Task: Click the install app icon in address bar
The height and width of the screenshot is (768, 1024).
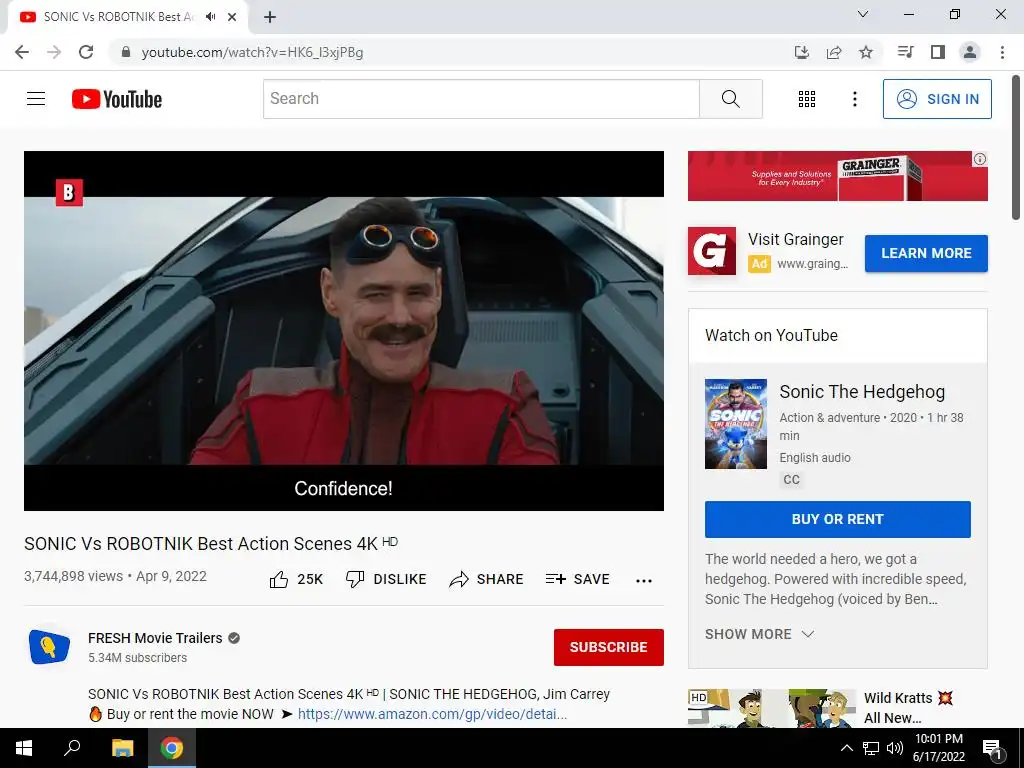Action: pyautogui.click(x=802, y=52)
